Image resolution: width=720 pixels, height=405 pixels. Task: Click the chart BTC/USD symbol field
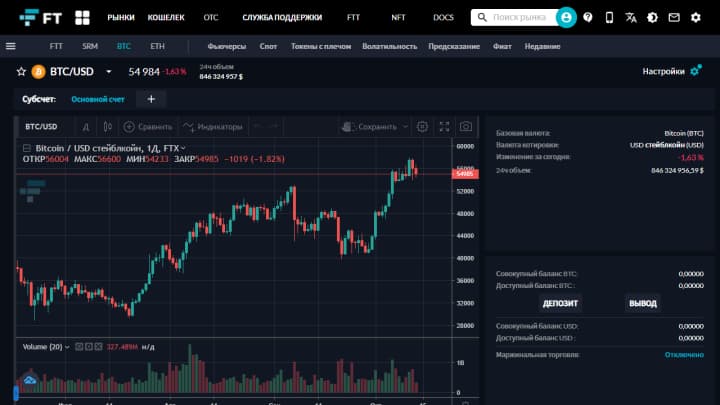41,127
